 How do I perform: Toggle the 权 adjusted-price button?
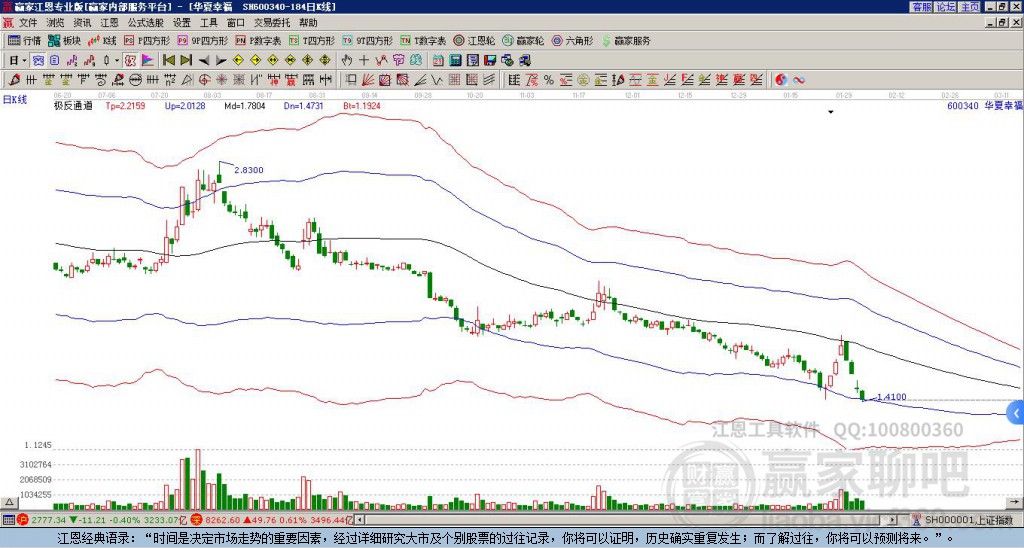(130, 60)
